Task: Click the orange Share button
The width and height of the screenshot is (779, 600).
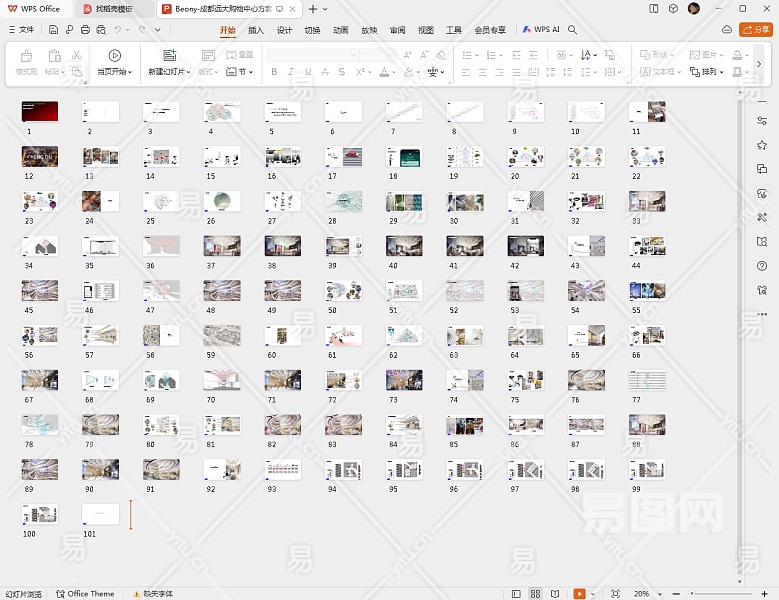Action: click(x=755, y=30)
